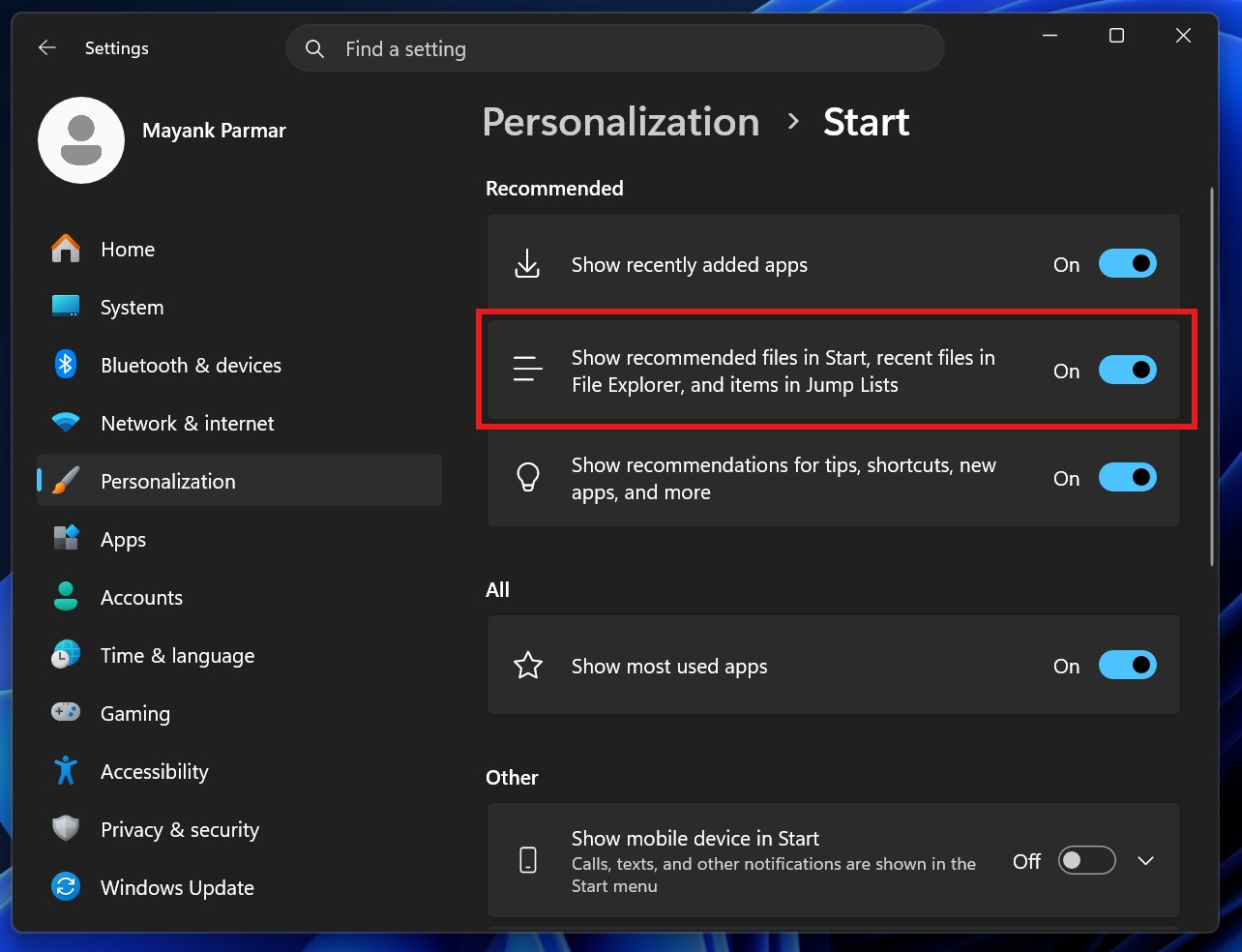Disable recommendations for tips and shortcuts

pos(1128,478)
